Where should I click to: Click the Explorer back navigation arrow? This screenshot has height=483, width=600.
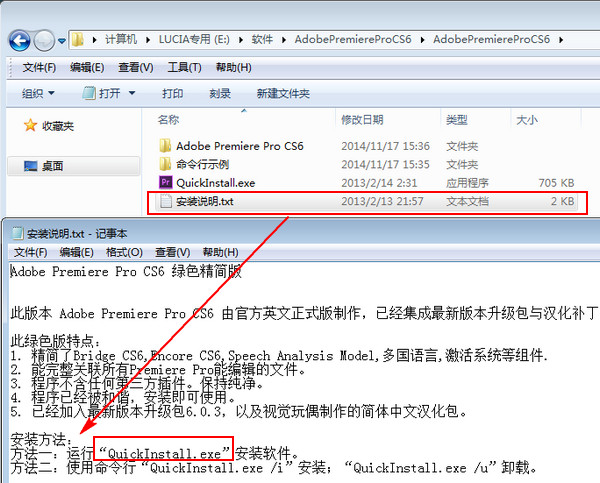click(20, 40)
